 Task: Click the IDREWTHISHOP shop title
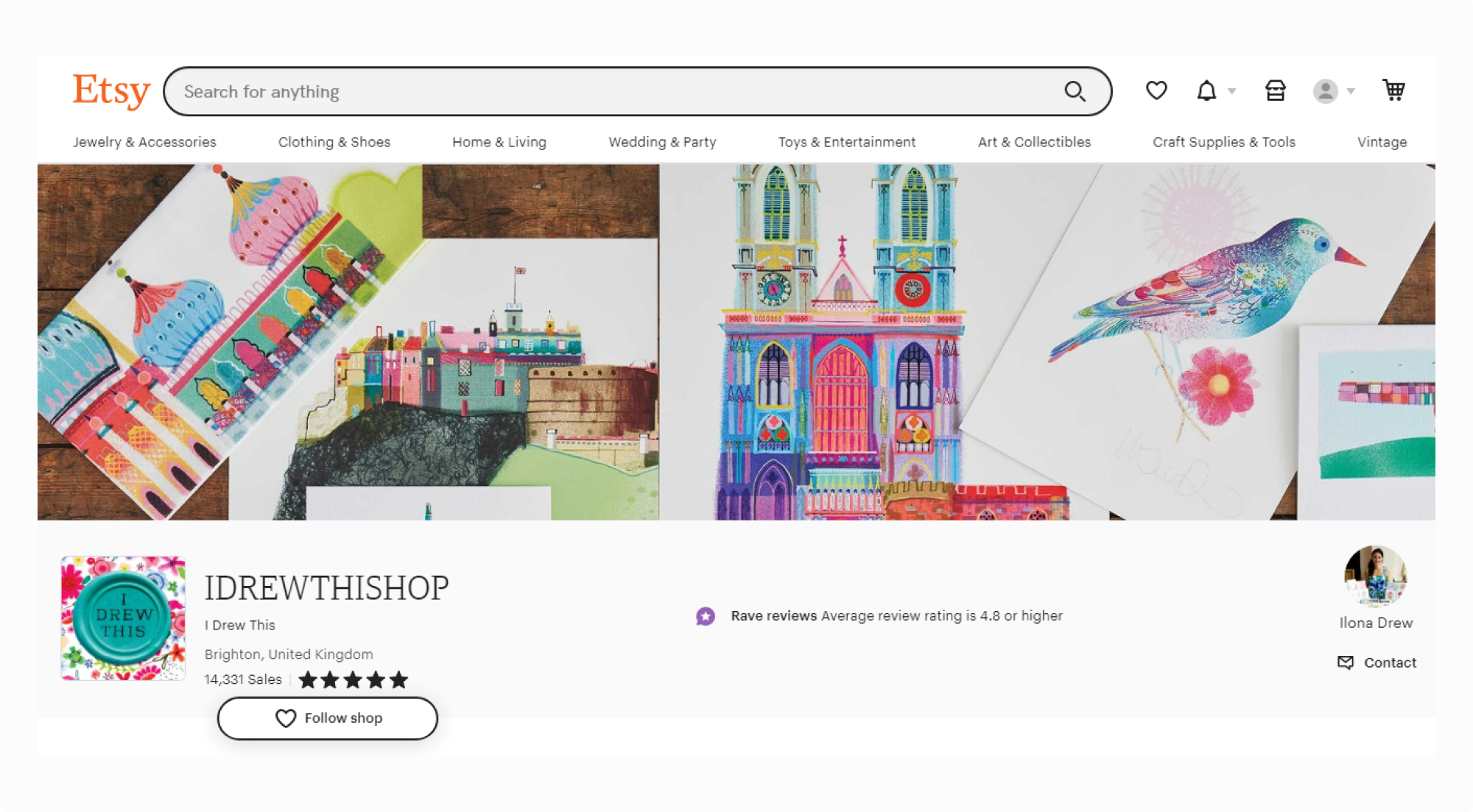(326, 588)
